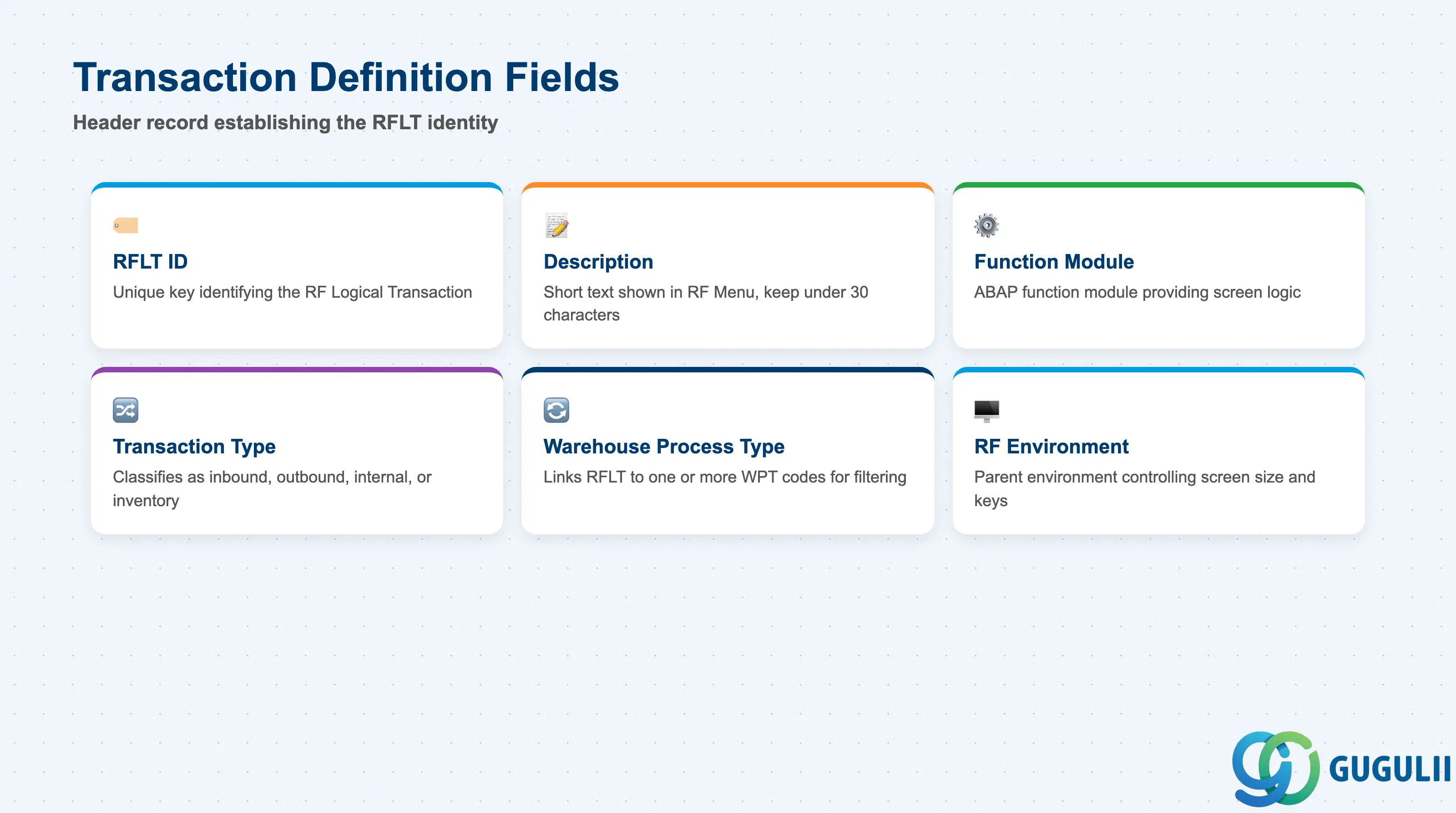This screenshot has width=1456, height=813.
Task: Click the orange top bar of Description card
Action: tap(728, 185)
